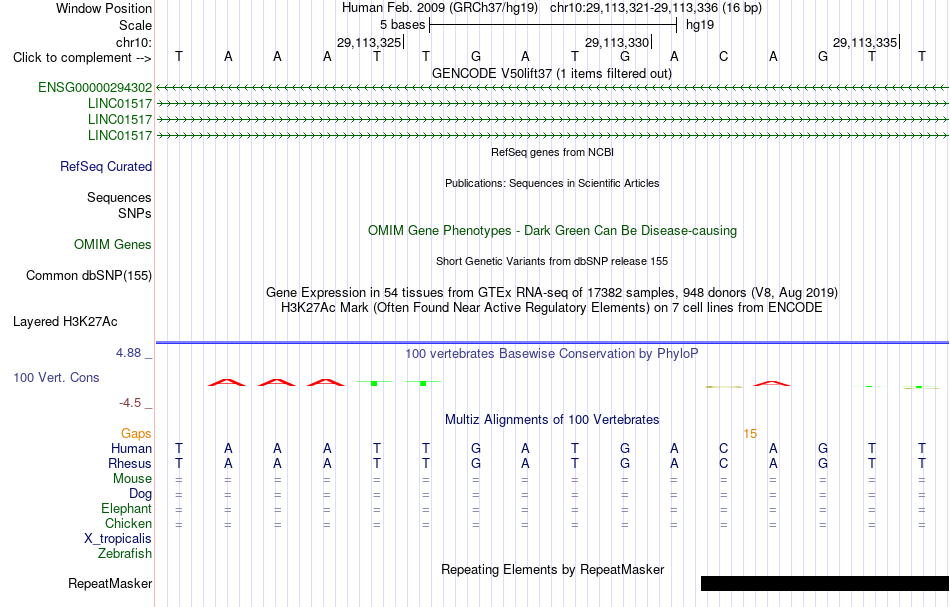This screenshot has width=950, height=607.
Task: Click the orange gap count '15'
Action: pyautogui.click(x=750, y=434)
